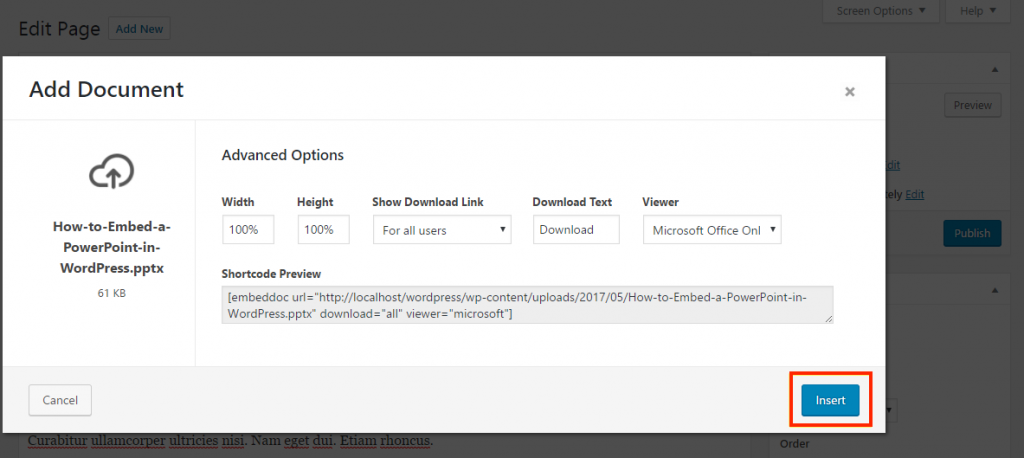Open Screen Options panel

880,11
